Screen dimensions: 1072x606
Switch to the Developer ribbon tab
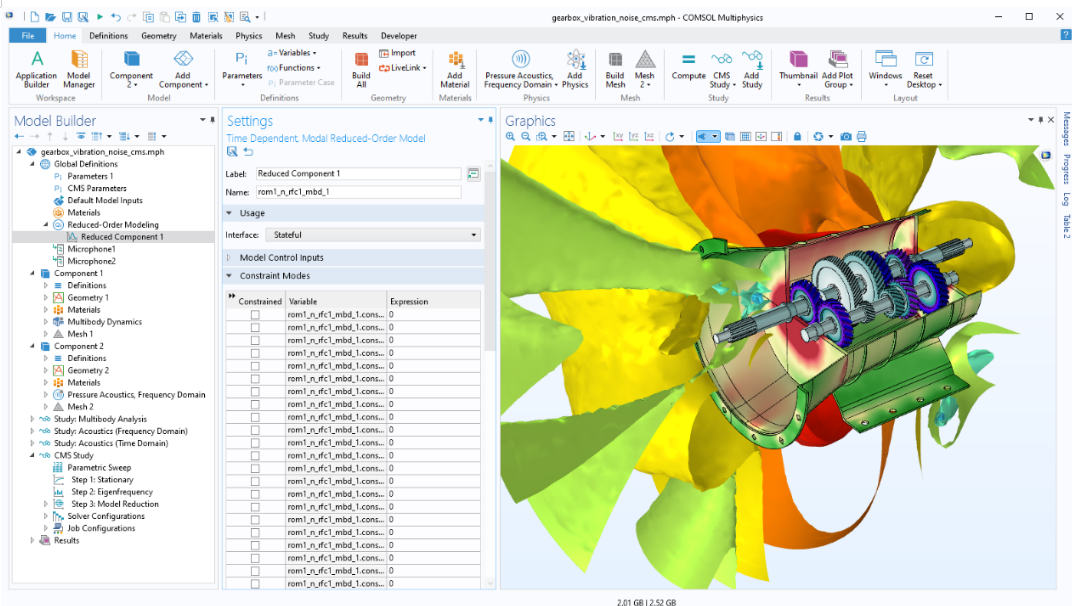pyautogui.click(x=399, y=36)
